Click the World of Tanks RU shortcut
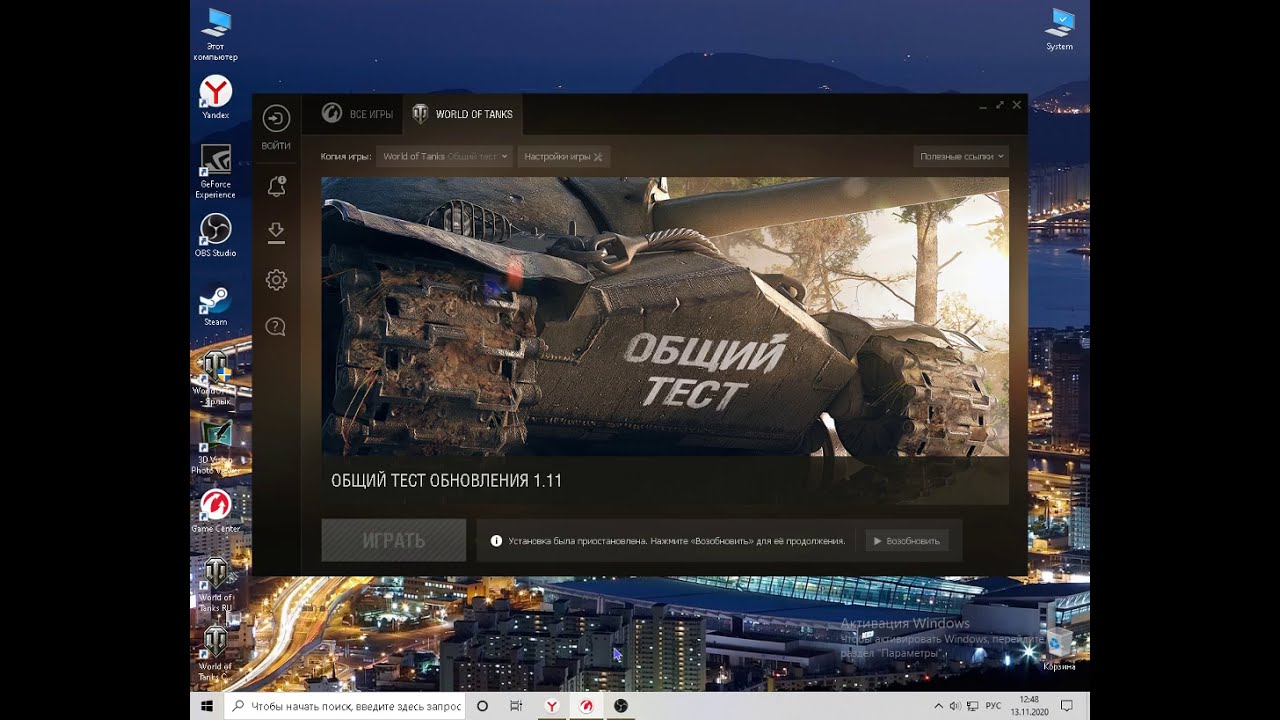The width and height of the screenshot is (1280, 720). [215, 585]
